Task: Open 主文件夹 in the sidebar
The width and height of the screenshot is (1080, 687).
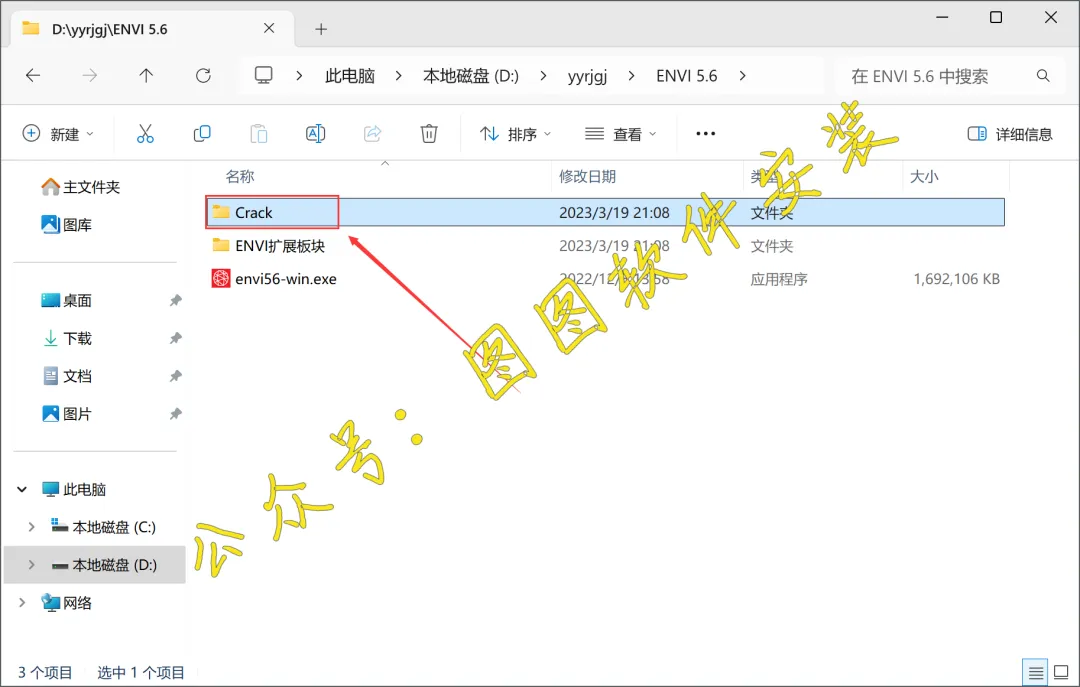Action: point(81,187)
